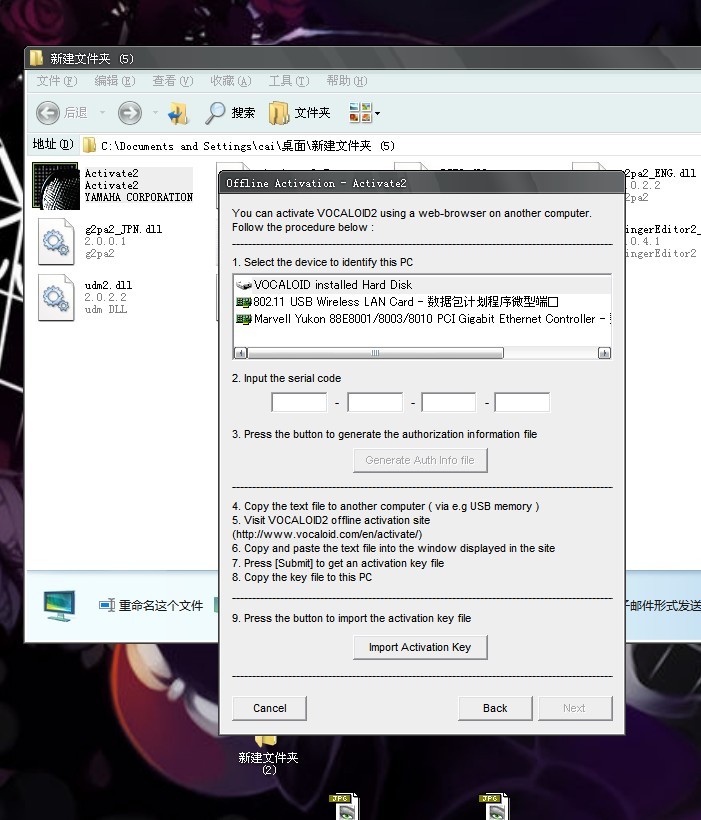The height and width of the screenshot is (820, 701).
Task: Open the Views icon in toolbar
Action: 360,112
